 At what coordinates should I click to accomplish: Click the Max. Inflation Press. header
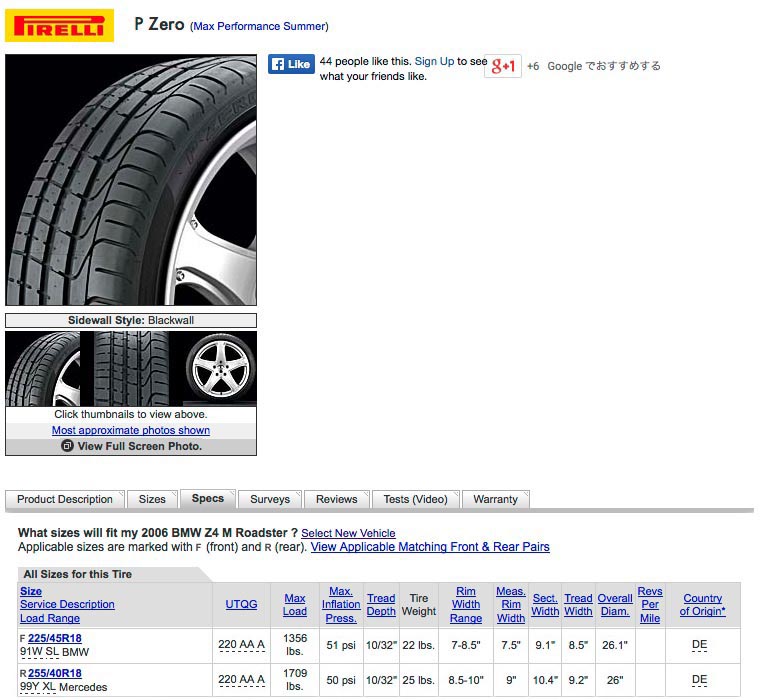tap(341, 605)
